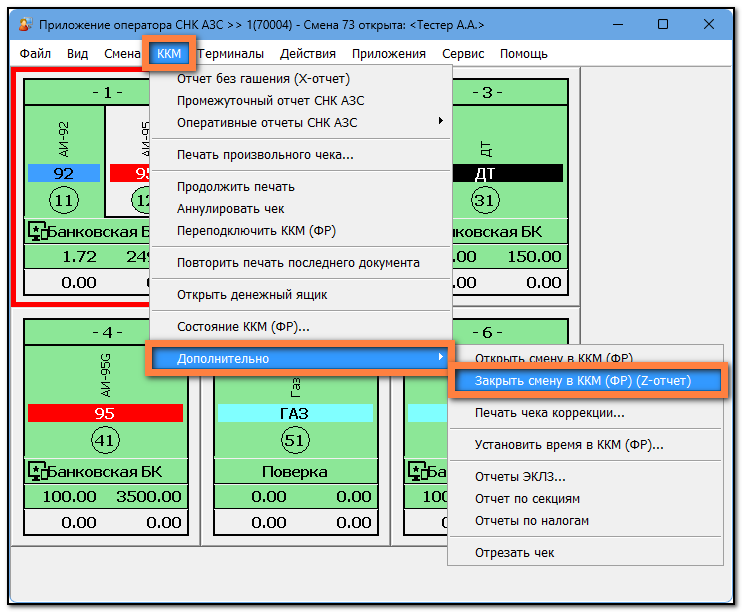Open the Смена menu
The height and width of the screenshot is (612, 742).
point(122,54)
